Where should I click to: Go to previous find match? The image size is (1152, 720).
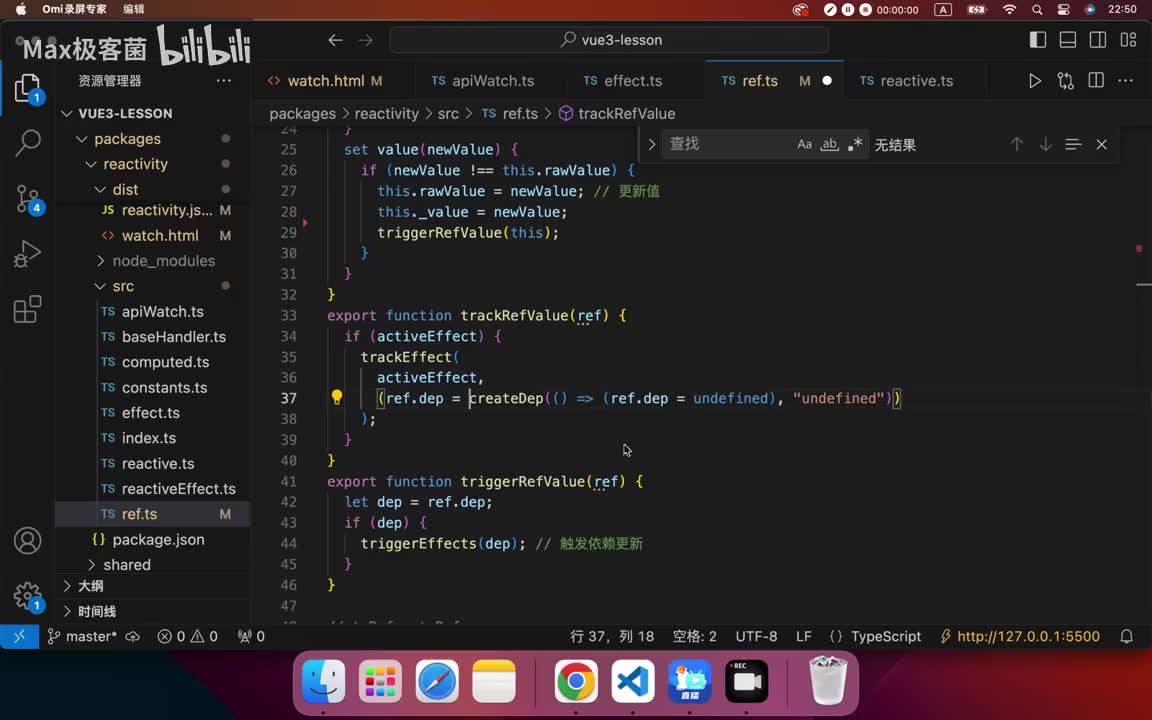point(1017,145)
